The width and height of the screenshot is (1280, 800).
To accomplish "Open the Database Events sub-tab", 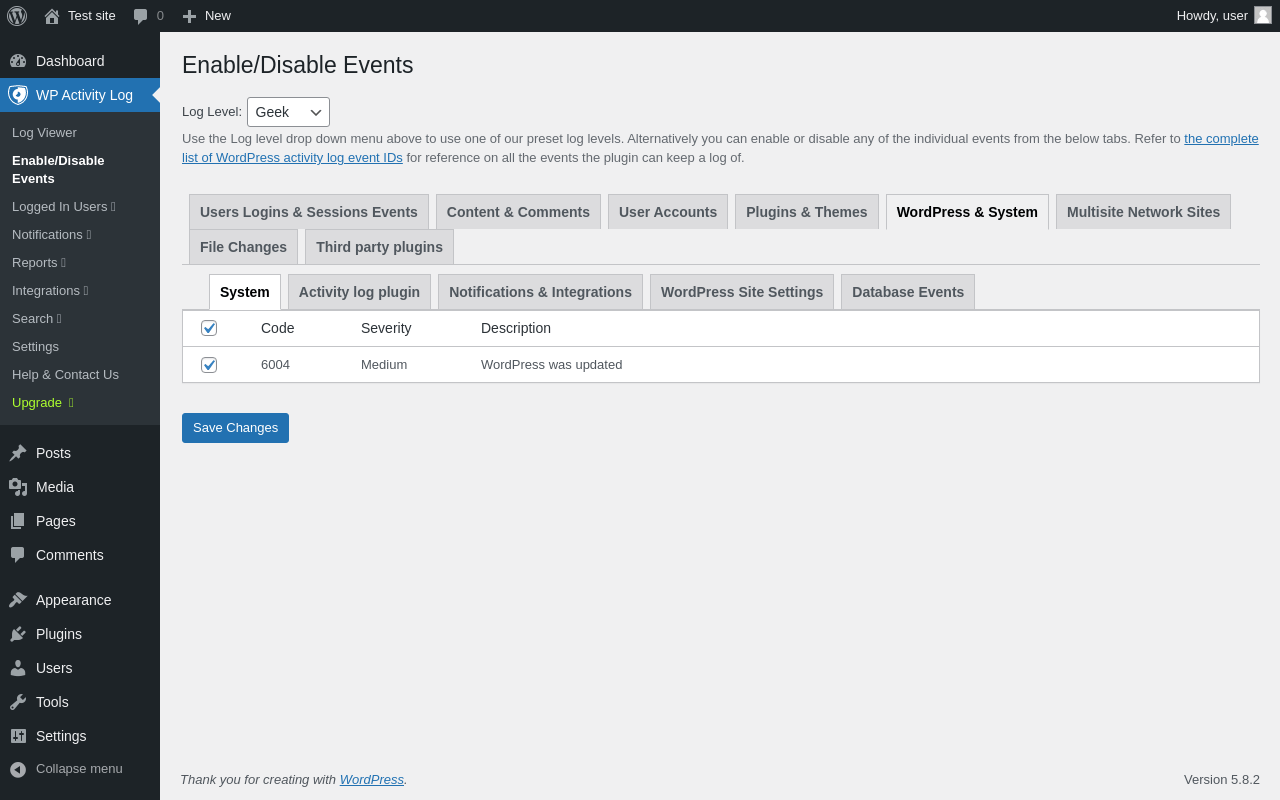I will pos(907,292).
